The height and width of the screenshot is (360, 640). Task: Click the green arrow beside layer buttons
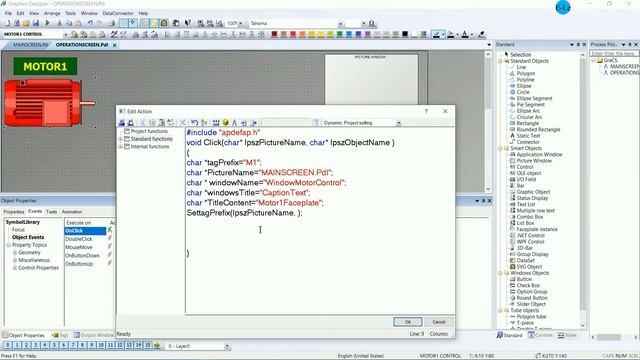(157, 346)
